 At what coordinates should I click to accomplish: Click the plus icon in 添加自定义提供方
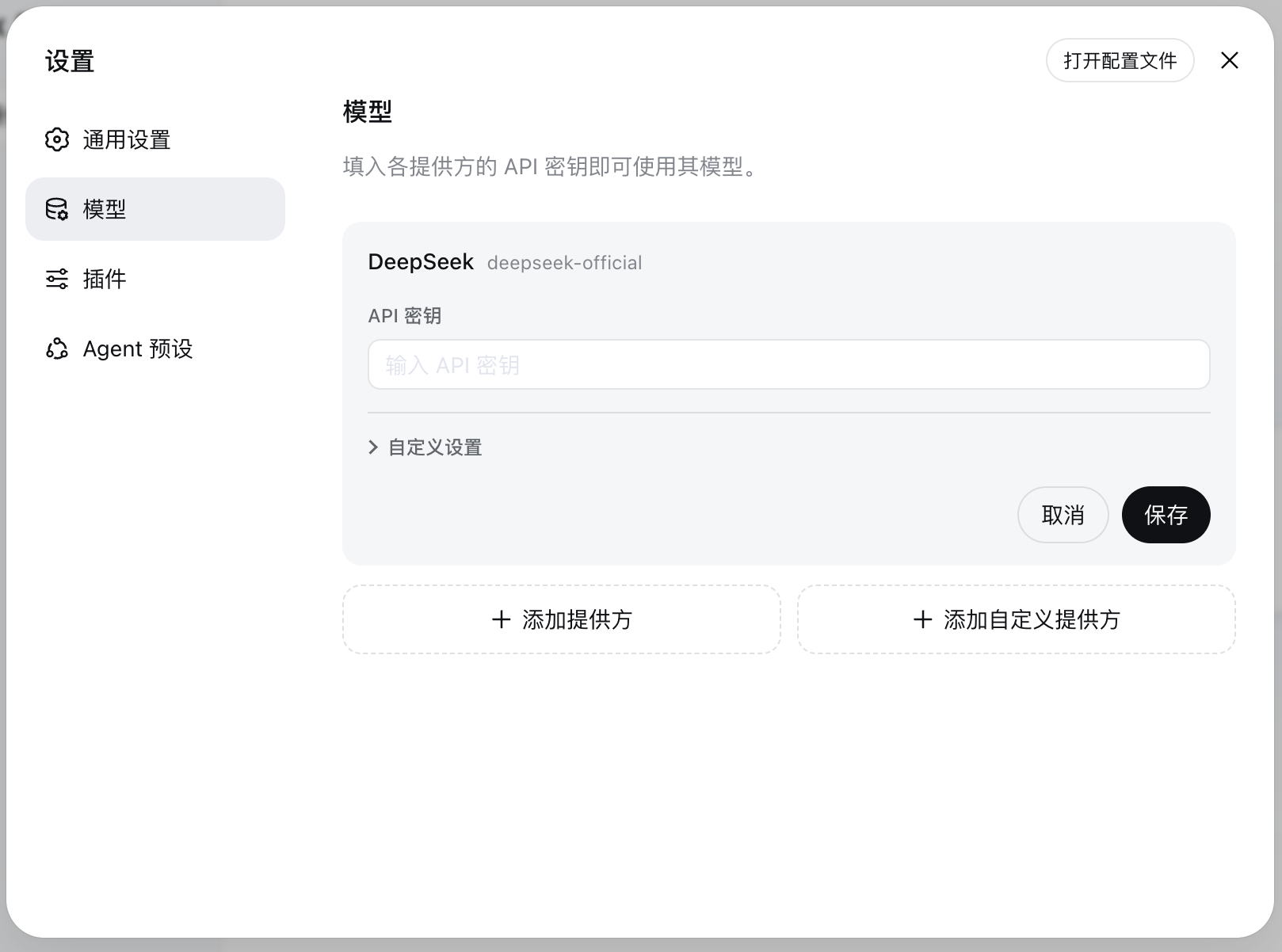click(922, 619)
